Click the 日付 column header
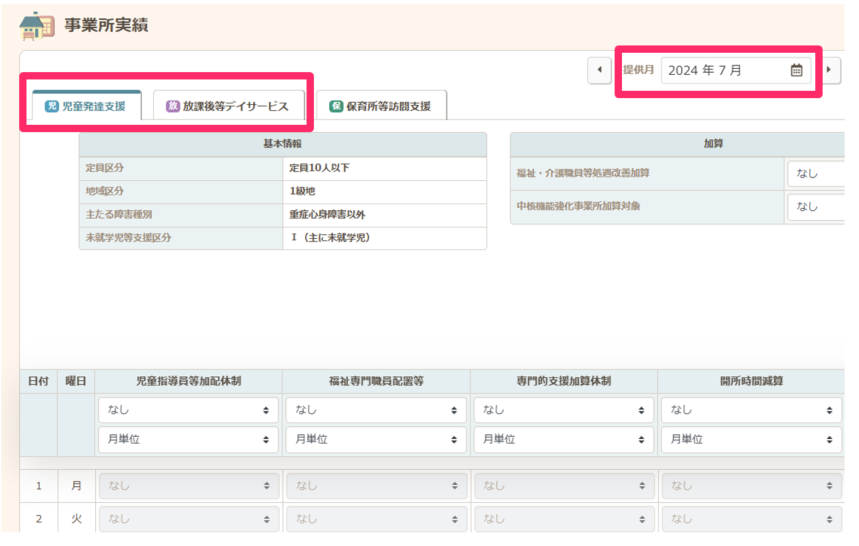Image resolution: width=859 pixels, height=546 pixels. pos(38,381)
